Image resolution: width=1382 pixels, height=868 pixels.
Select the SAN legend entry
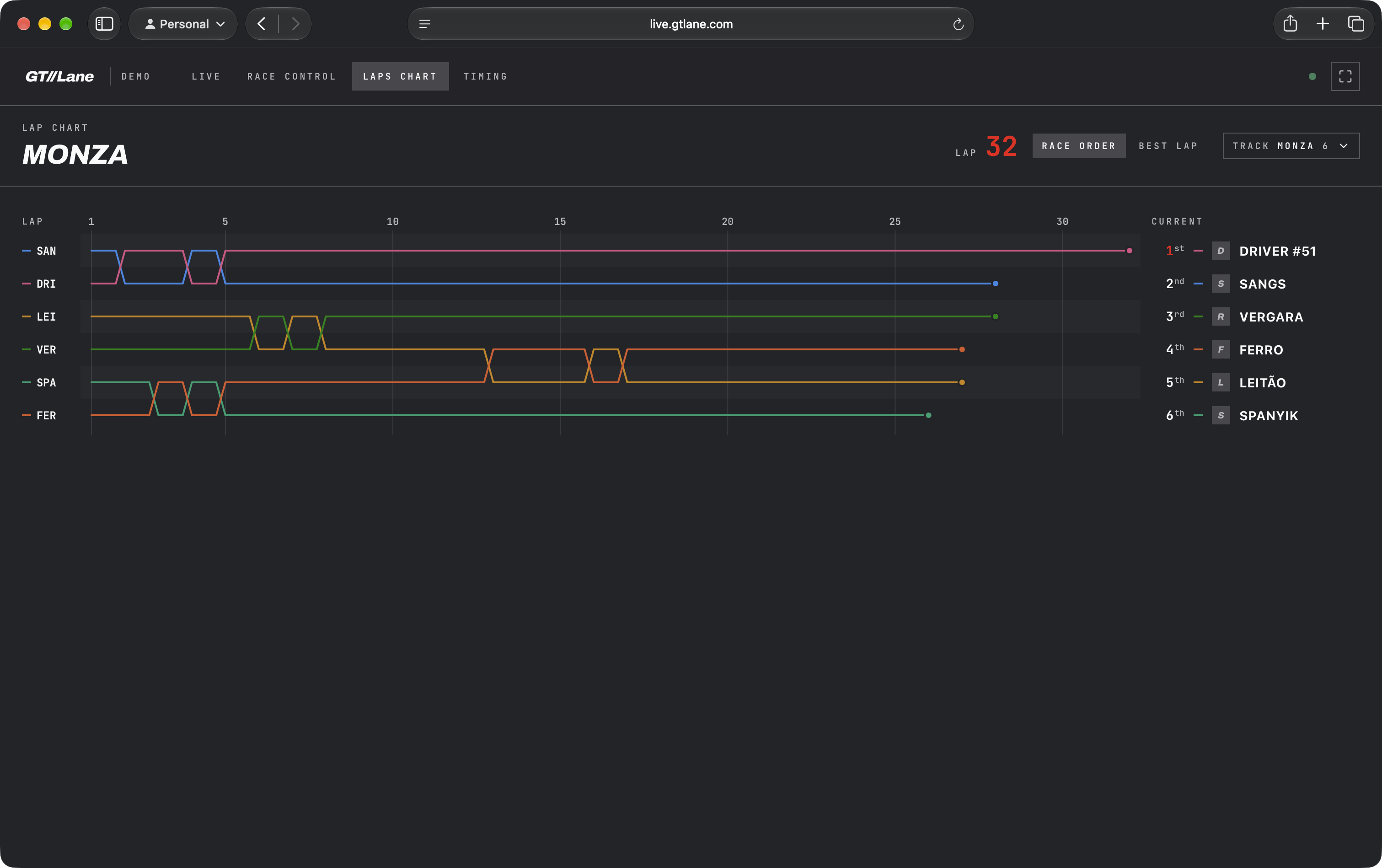click(x=40, y=251)
